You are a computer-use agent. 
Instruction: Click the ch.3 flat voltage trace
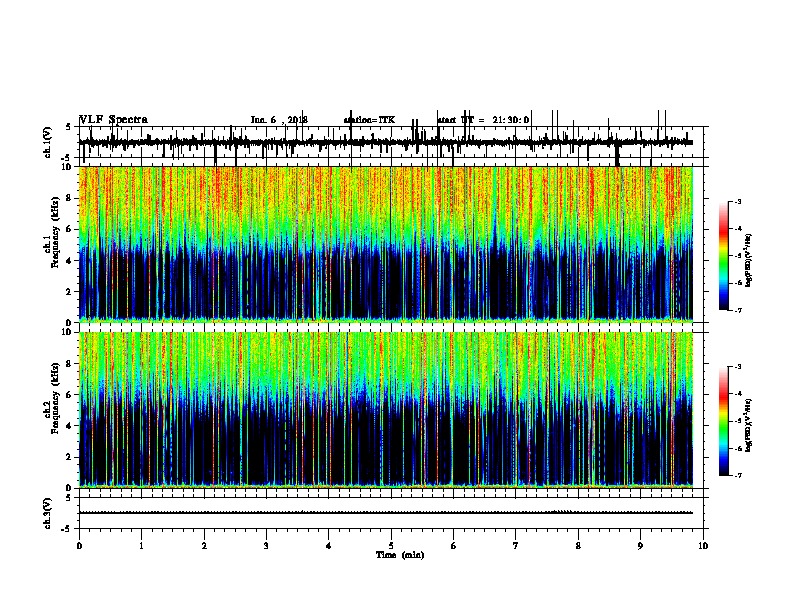click(x=386, y=513)
